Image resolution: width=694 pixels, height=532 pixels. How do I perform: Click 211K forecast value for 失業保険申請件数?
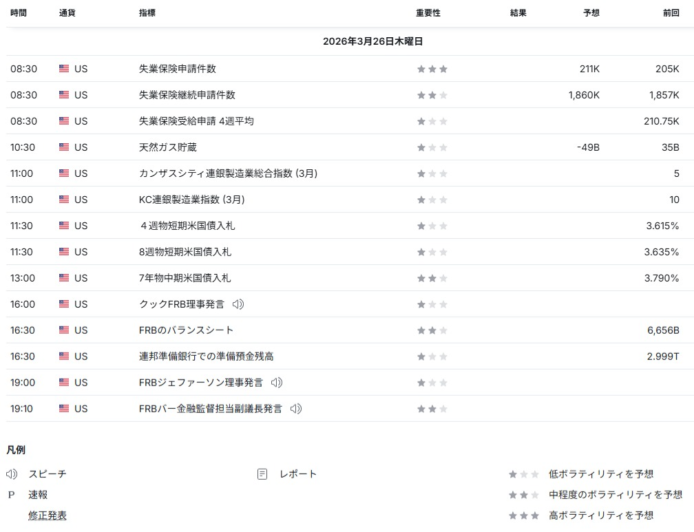pyautogui.click(x=589, y=69)
